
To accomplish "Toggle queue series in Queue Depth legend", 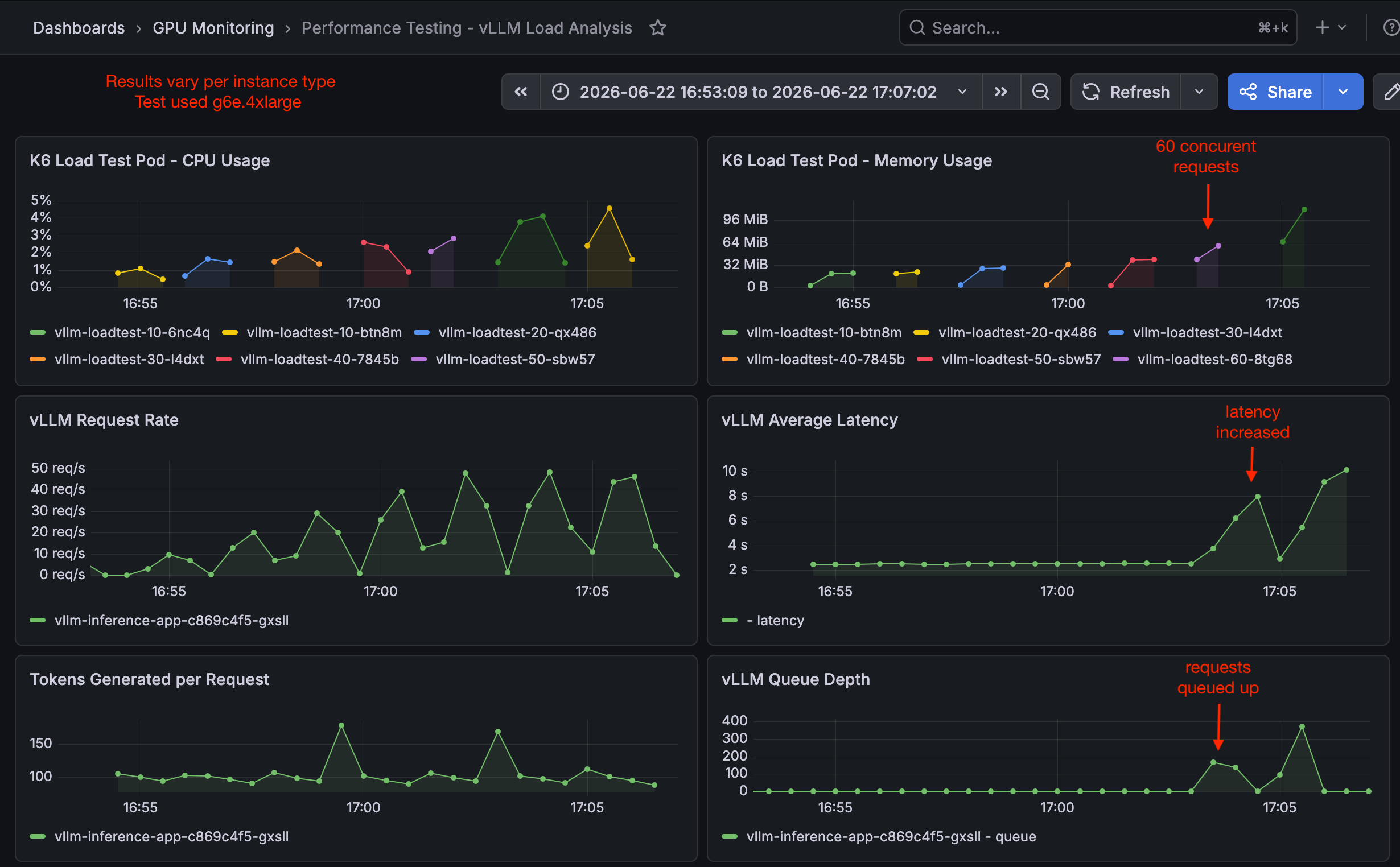I will click(x=891, y=837).
